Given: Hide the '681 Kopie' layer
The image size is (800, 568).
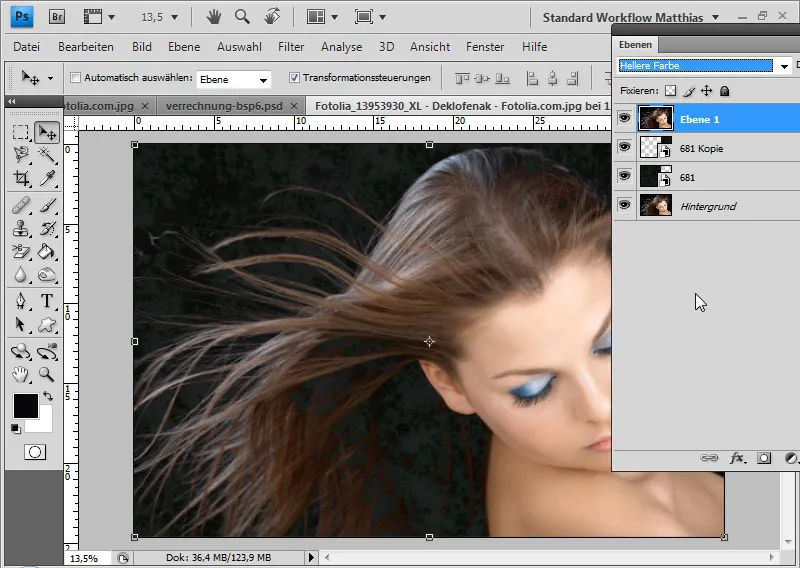Looking at the screenshot, I should click(624, 147).
